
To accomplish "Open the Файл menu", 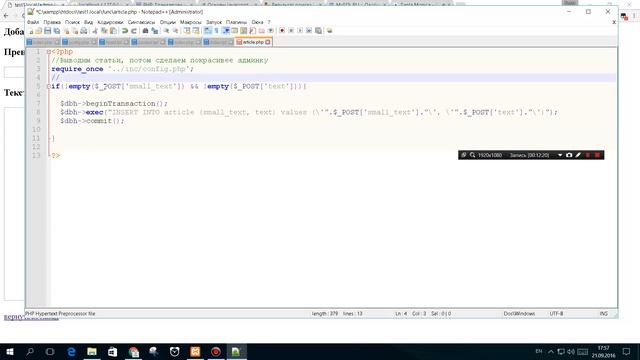I will click(33, 22).
